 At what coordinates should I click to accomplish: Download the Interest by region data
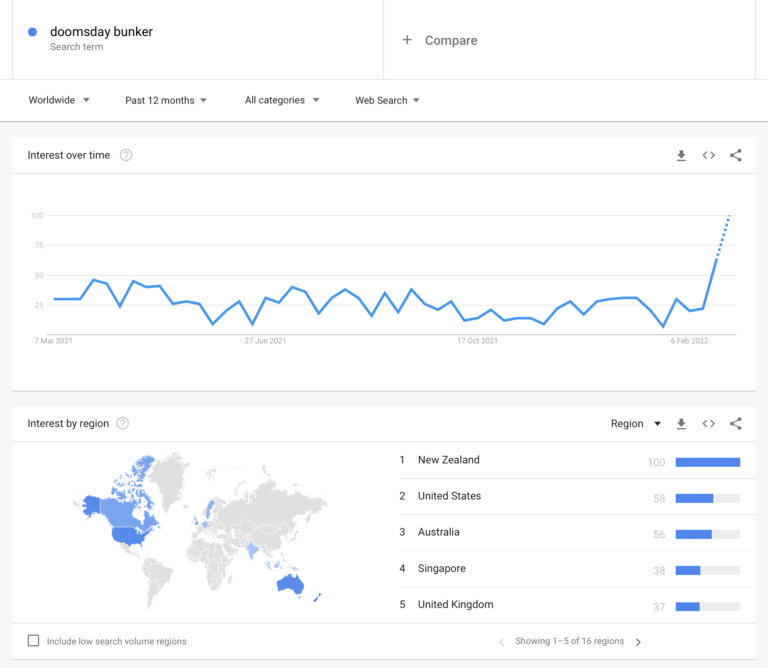[681, 424]
